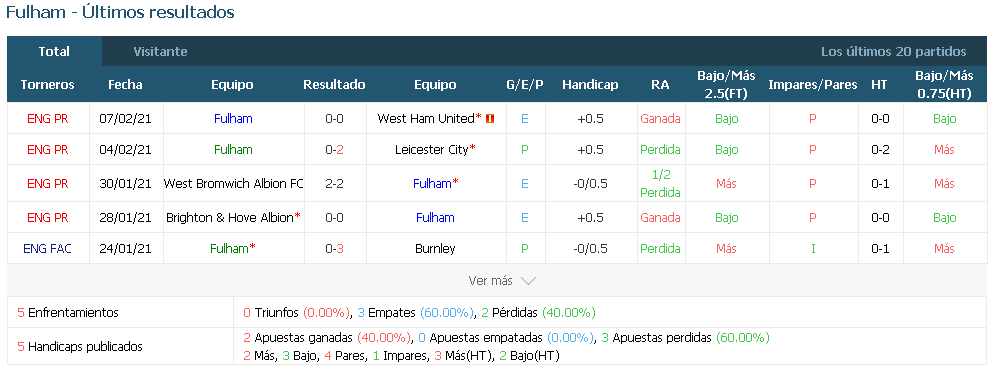Click the Ver más text
Image resolution: width=994 pixels, height=371 pixels.
pos(491,280)
